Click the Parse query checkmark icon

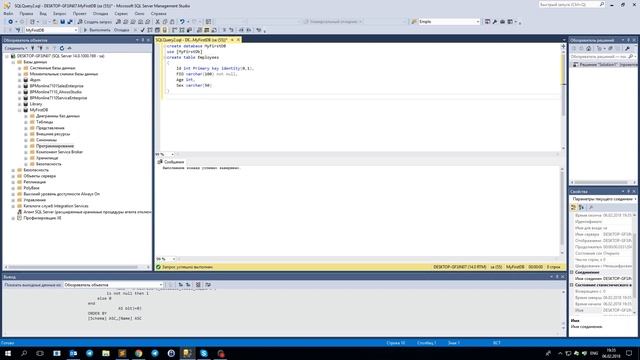click(142, 30)
